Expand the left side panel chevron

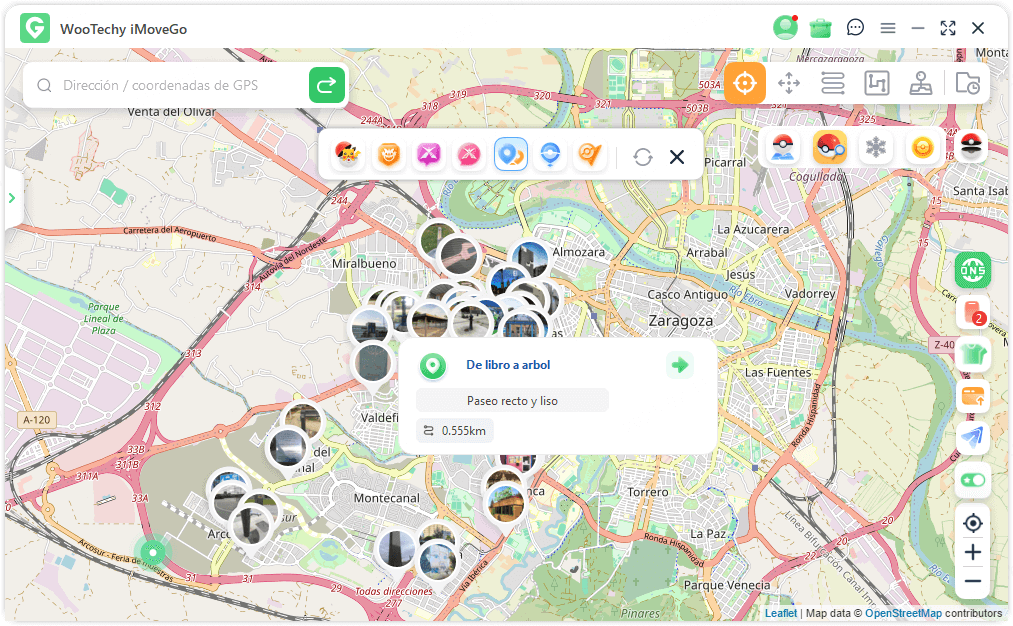point(11,197)
